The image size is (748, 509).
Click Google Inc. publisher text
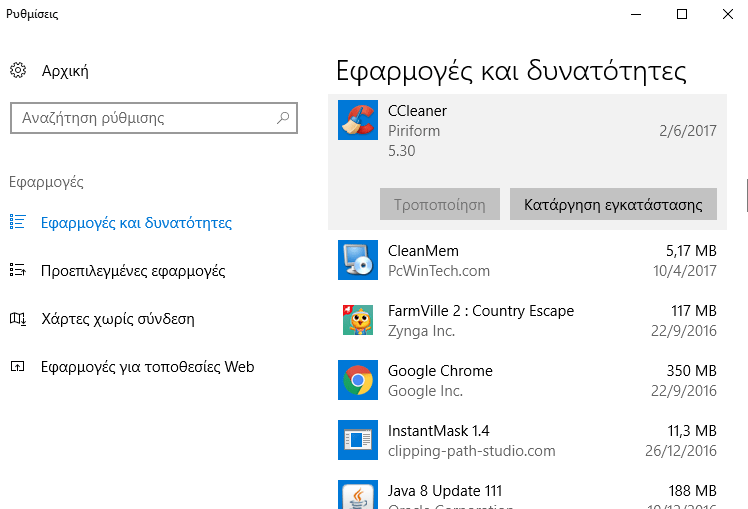tap(426, 391)
